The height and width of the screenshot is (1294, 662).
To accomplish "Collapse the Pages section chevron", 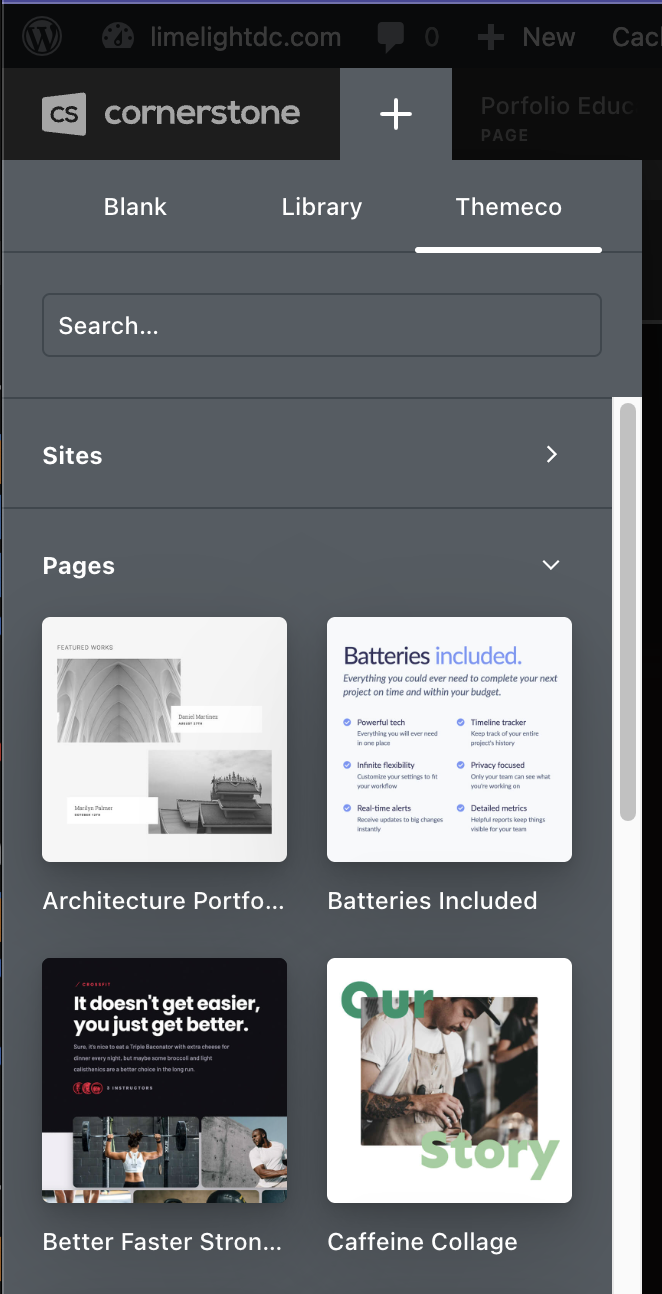I will (550, 565).
